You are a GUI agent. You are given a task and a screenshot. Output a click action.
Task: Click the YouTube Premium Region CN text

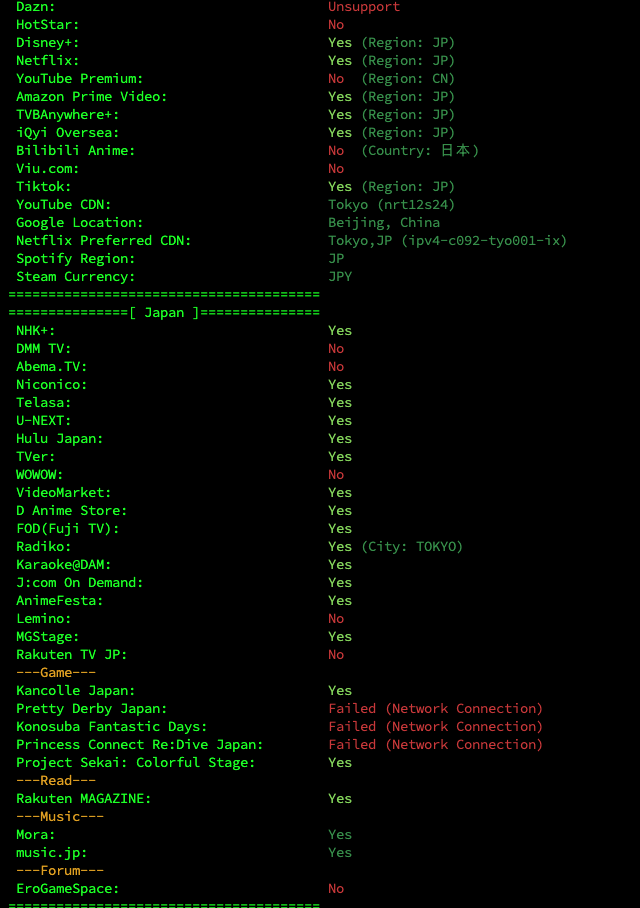coord(408,79)
